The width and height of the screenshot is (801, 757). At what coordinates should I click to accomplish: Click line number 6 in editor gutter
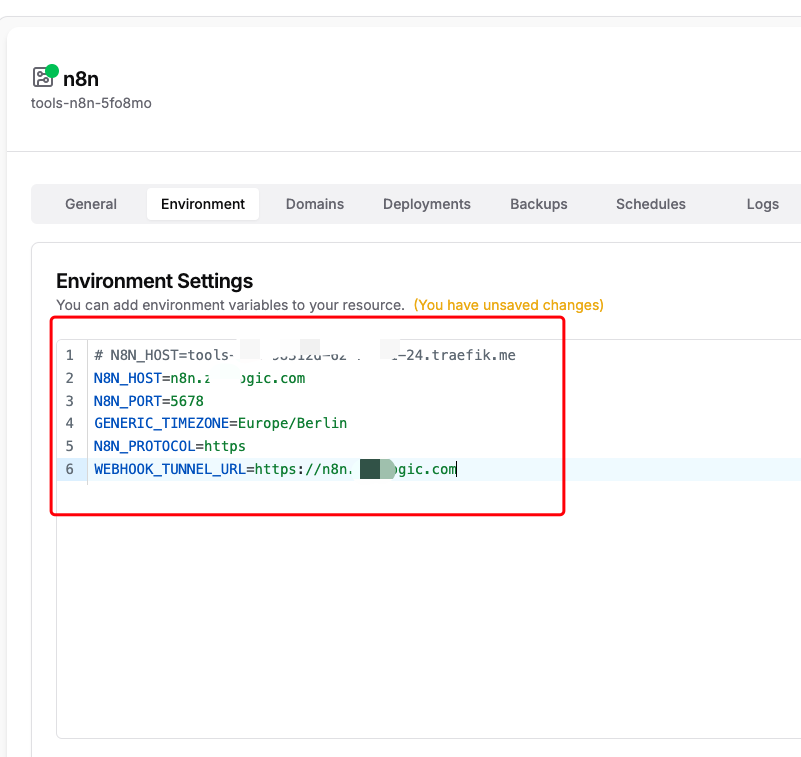(70, 469)
